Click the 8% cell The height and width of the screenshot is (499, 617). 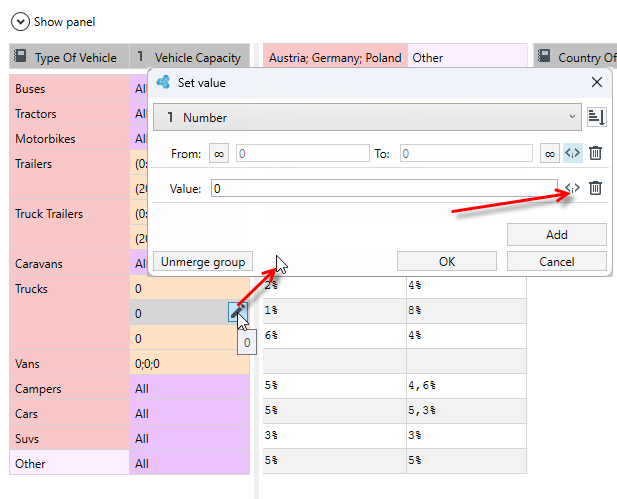(x=466, y=310)
